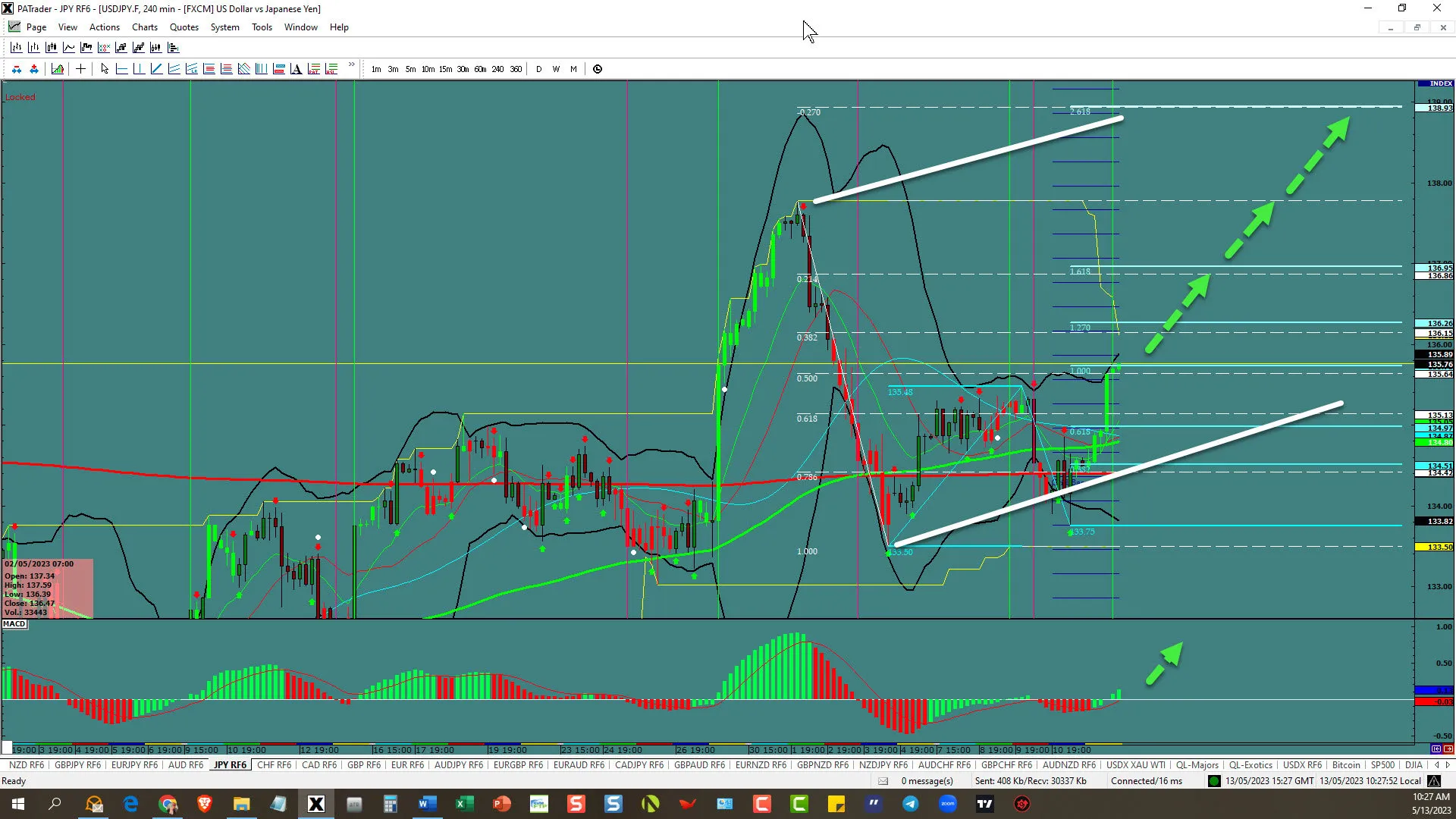Select the text label tool

[x=296, y=69]
